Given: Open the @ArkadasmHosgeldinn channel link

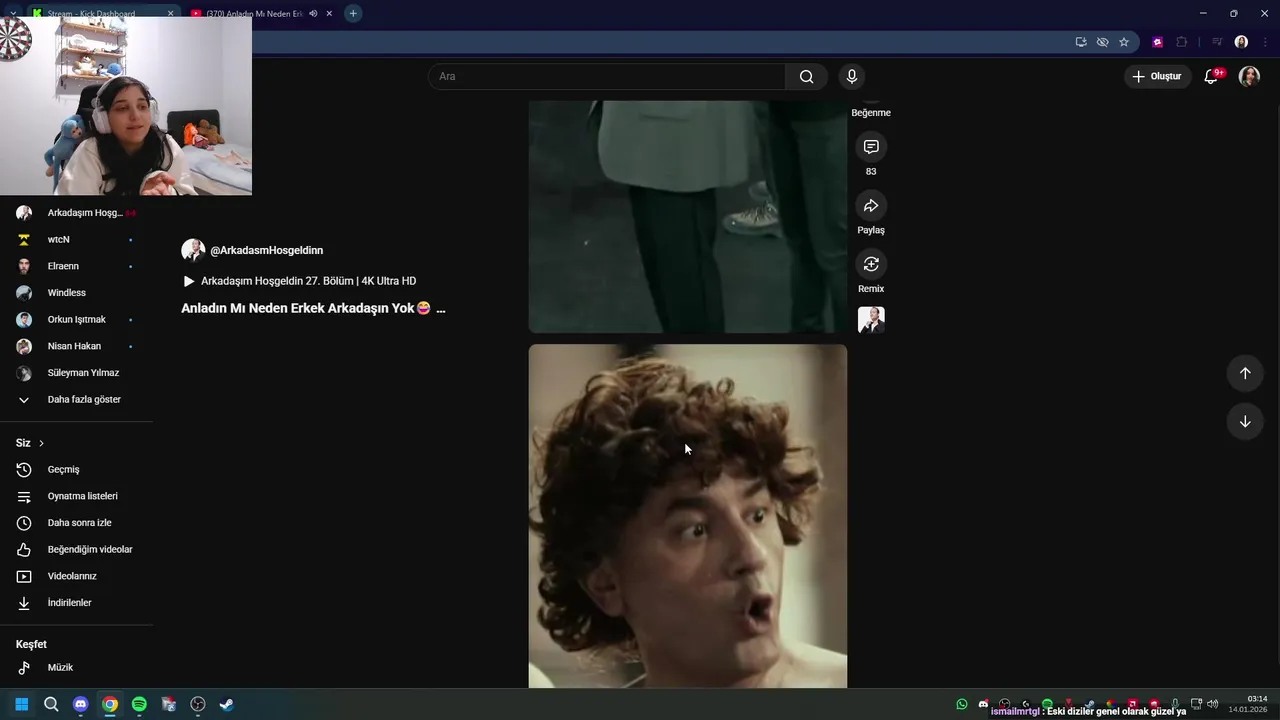Looking at the screenshot, I should 266,250.
